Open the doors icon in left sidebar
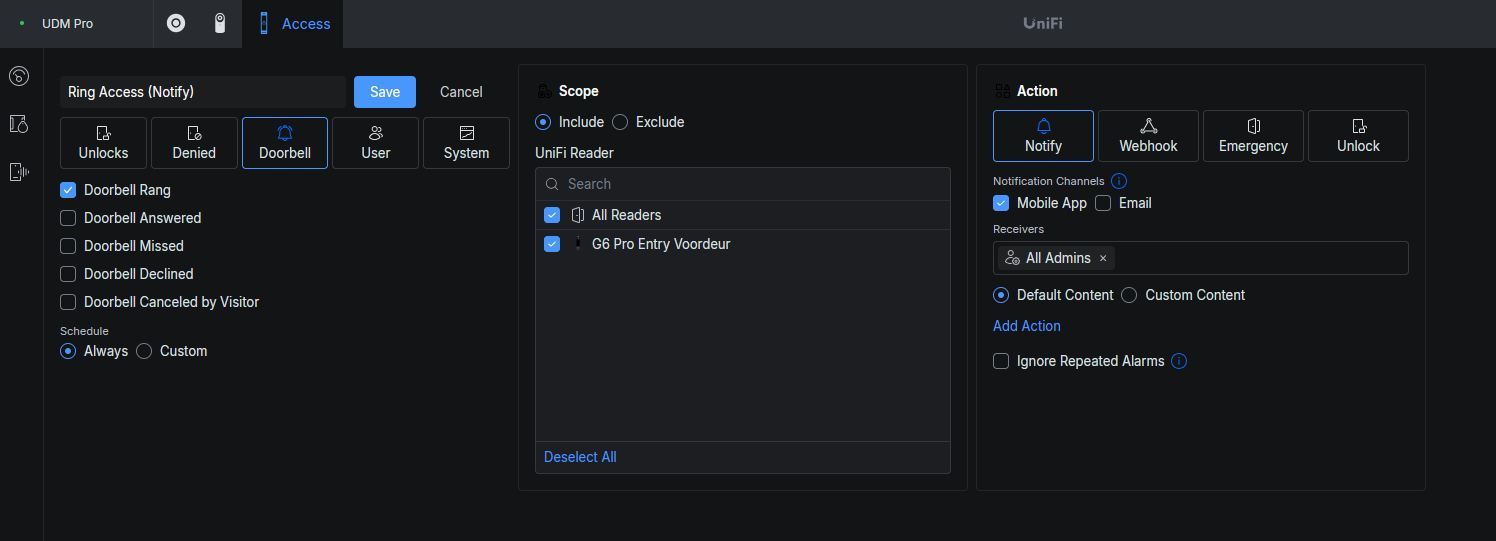1496x541 pixels. (x=19, y=124)
